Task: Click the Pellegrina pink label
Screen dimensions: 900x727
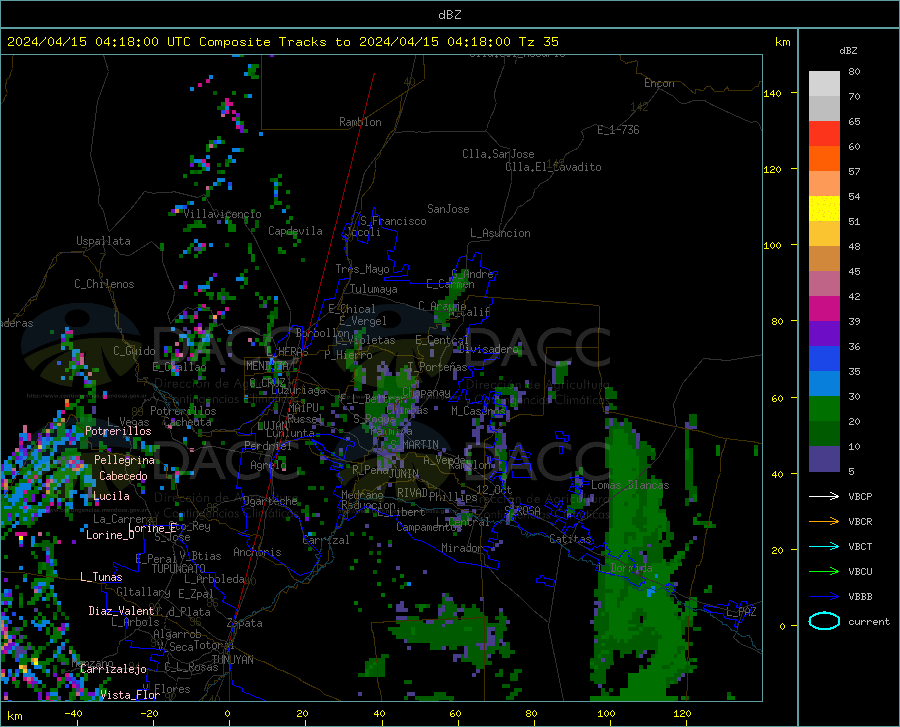Action: point(125,460)
